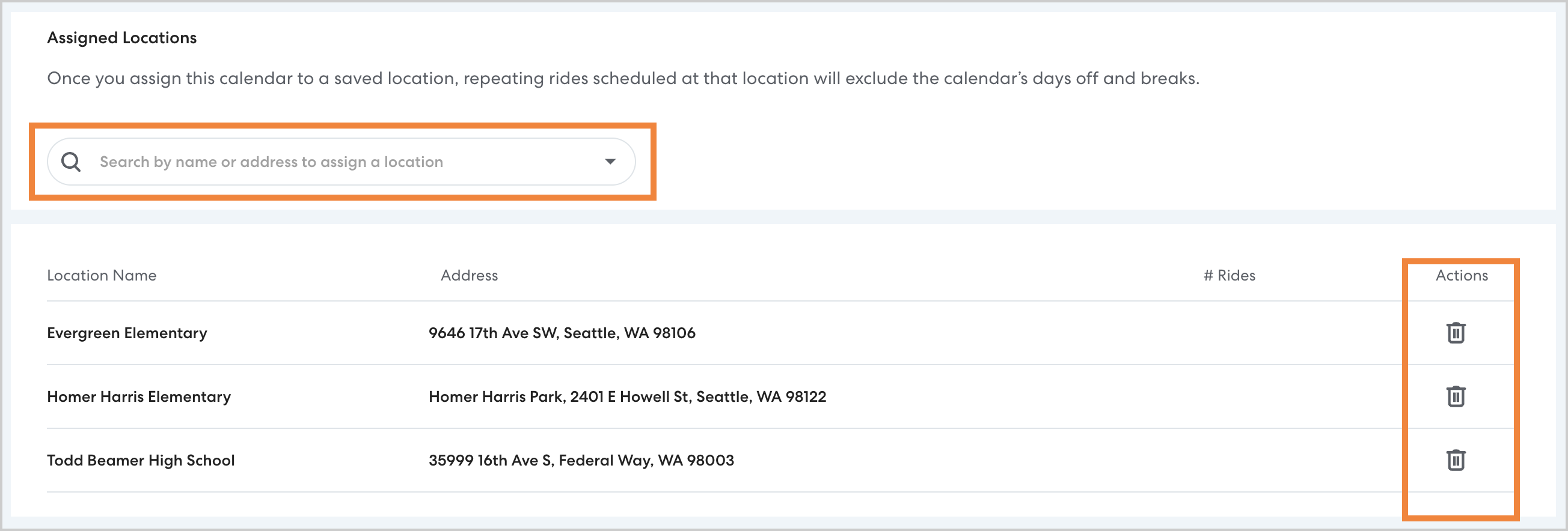Remove Homer Harris Elementary with trash icon
The height and width of the screenshot is (531, 1568).
[x=1456, y=396]
